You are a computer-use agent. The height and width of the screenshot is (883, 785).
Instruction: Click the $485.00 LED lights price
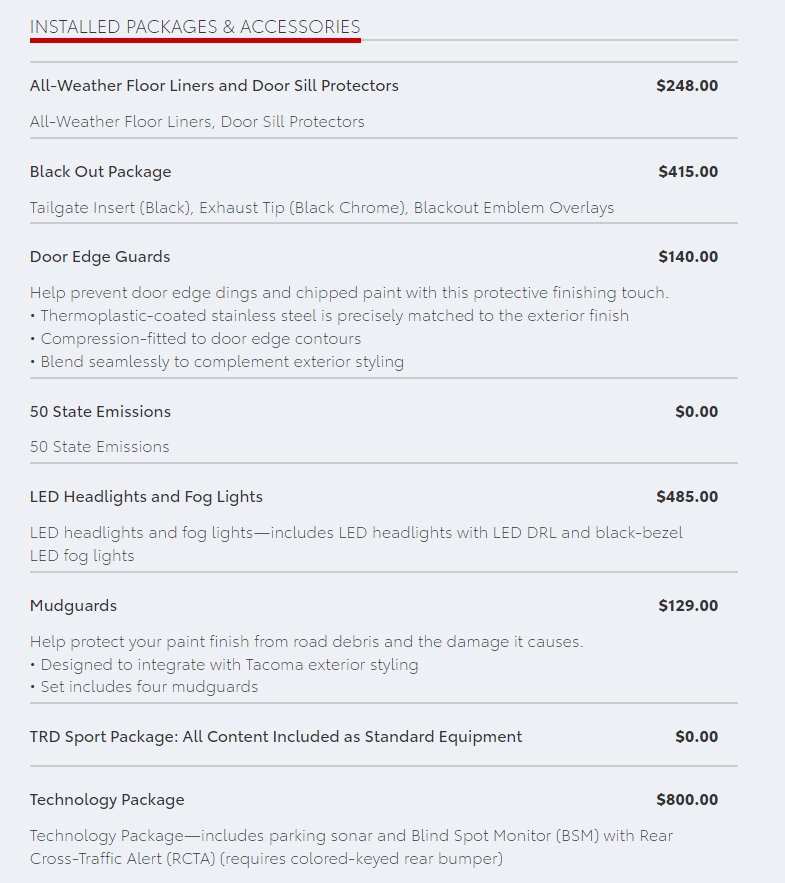click(687, 497)
